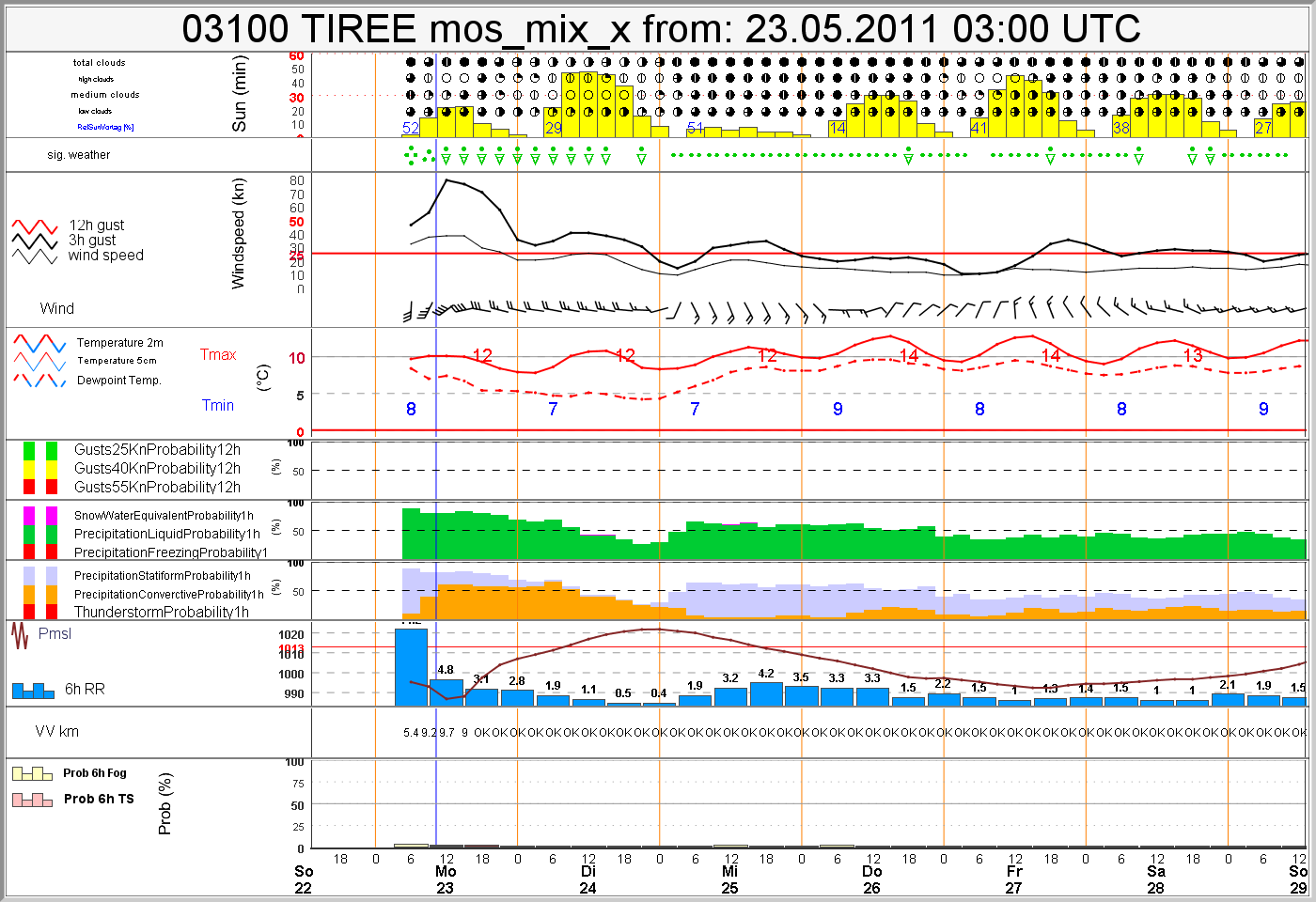Viewport: 1316px width, 902px height.
Task: Click the red Tmax label
Action: 218,354
